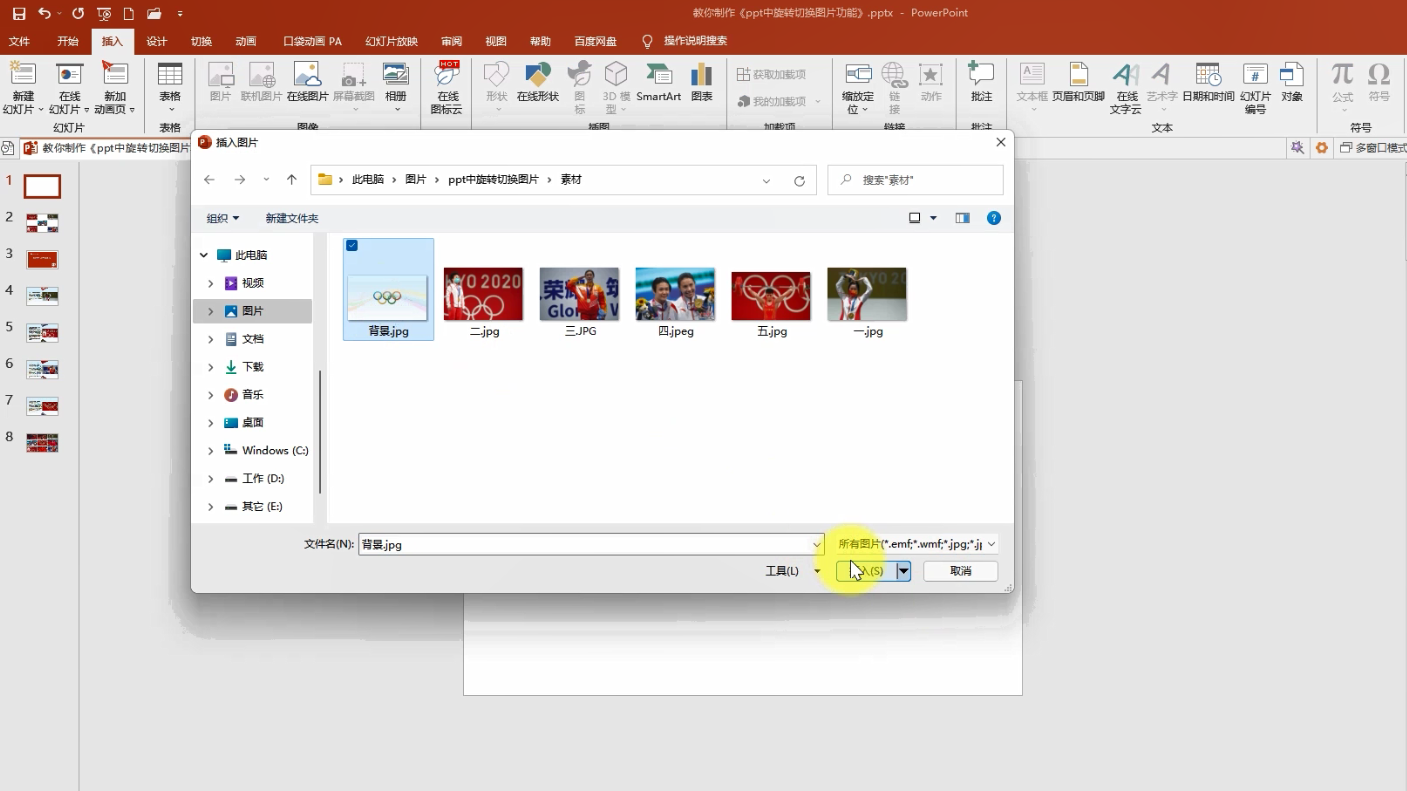This screenshot has width=1407, height=791.
Task: Collapse the 此电脑 tree node
Action: (x=204, y=256)
